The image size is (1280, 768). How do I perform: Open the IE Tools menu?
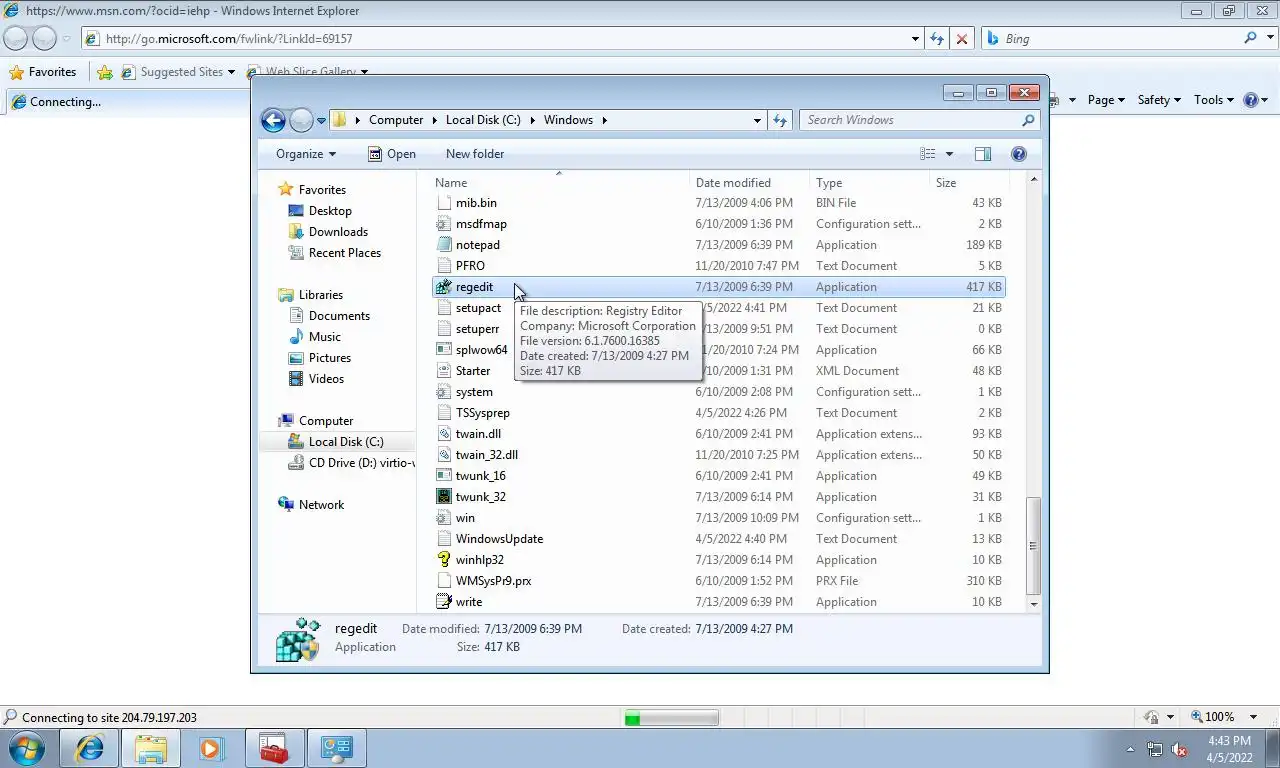coord(1214,100)
